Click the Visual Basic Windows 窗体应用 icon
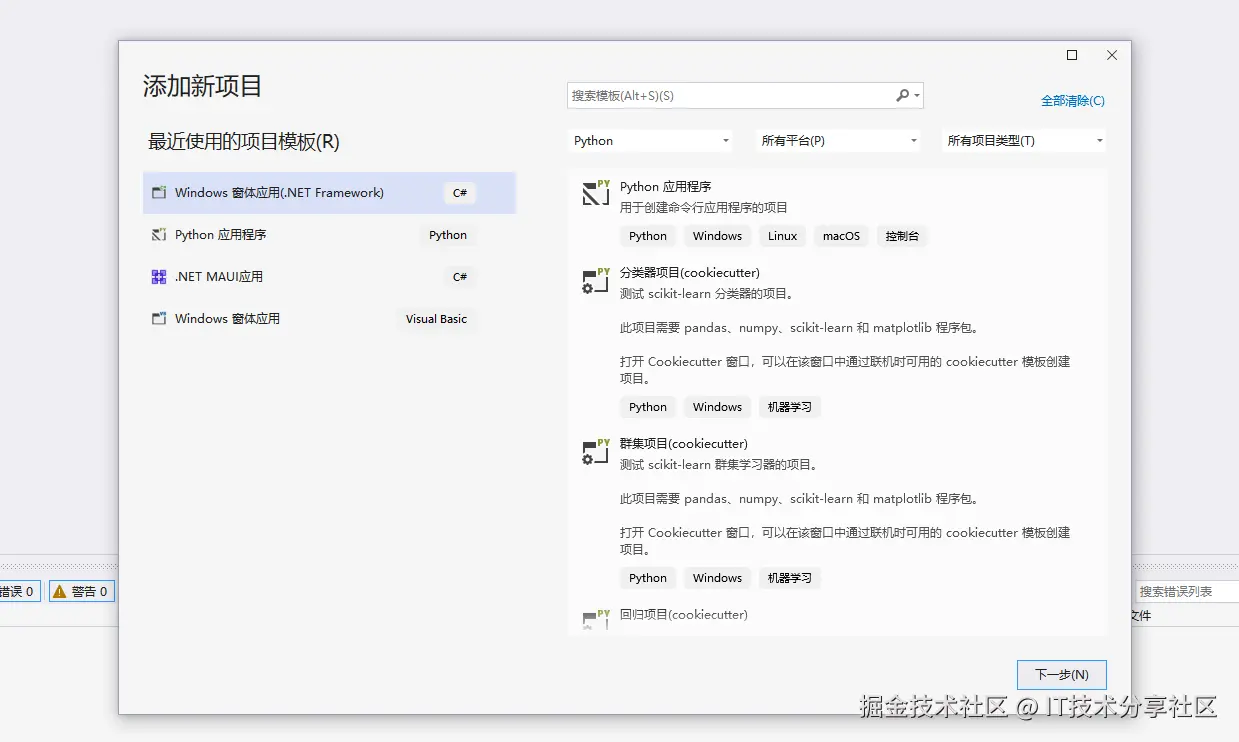1239x742 pixels. [158, 319]
